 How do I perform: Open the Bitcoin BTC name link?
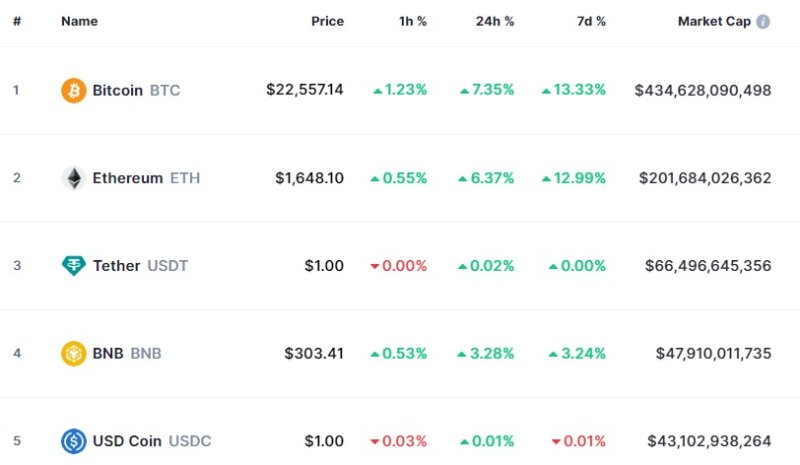point(136,90)
